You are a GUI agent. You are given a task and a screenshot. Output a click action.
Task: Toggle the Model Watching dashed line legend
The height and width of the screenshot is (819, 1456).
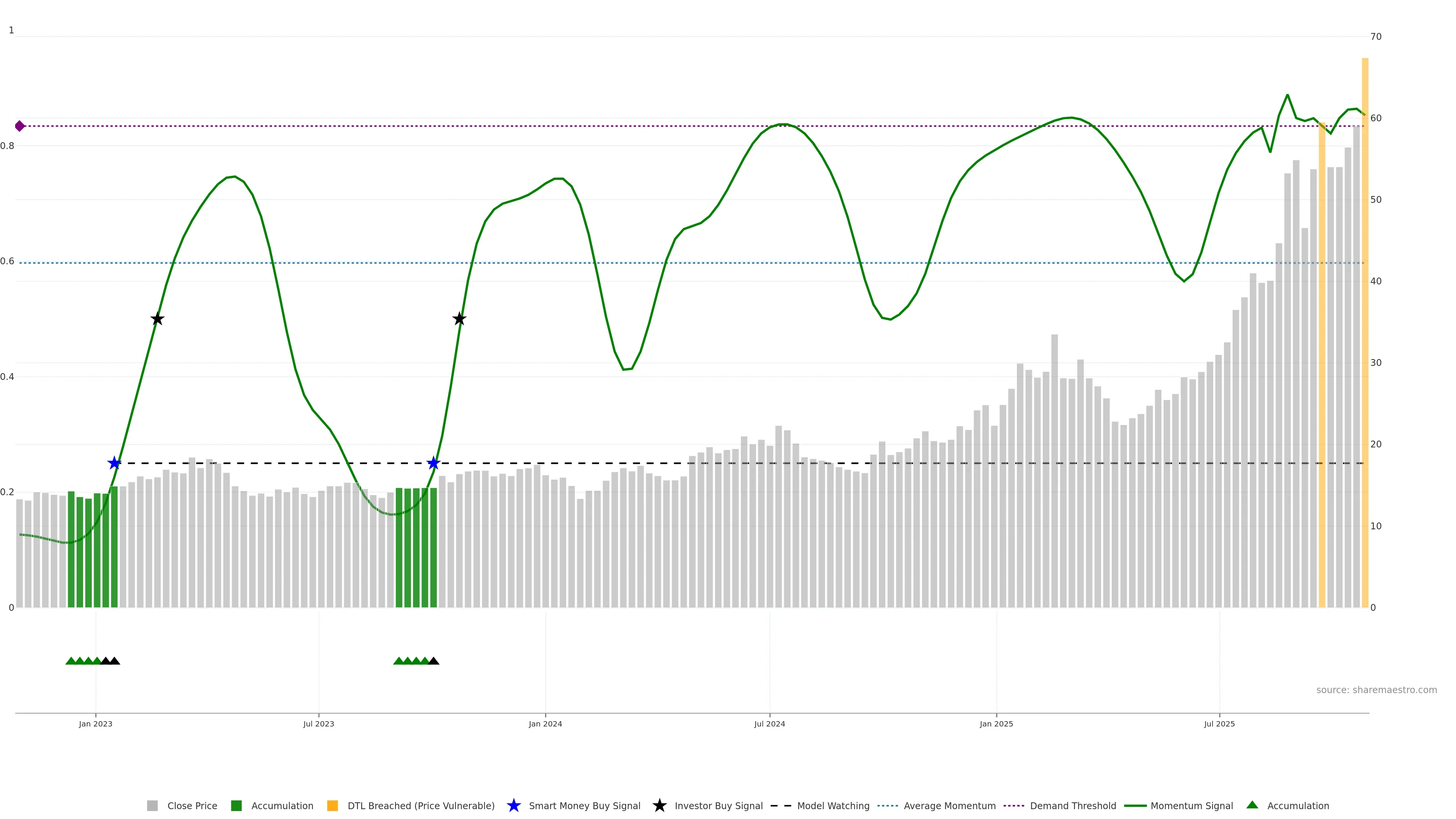(781, 805)
